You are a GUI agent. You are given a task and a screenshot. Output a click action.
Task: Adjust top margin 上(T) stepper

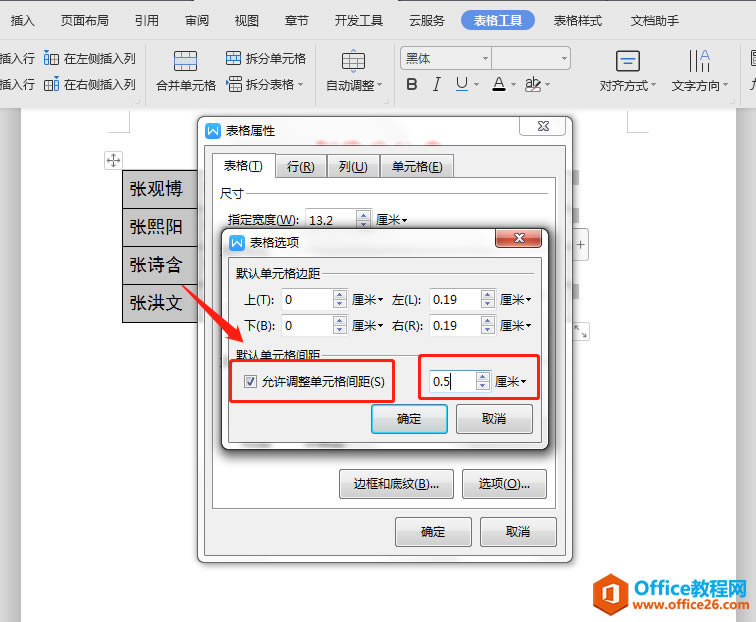tap(340, 300)
